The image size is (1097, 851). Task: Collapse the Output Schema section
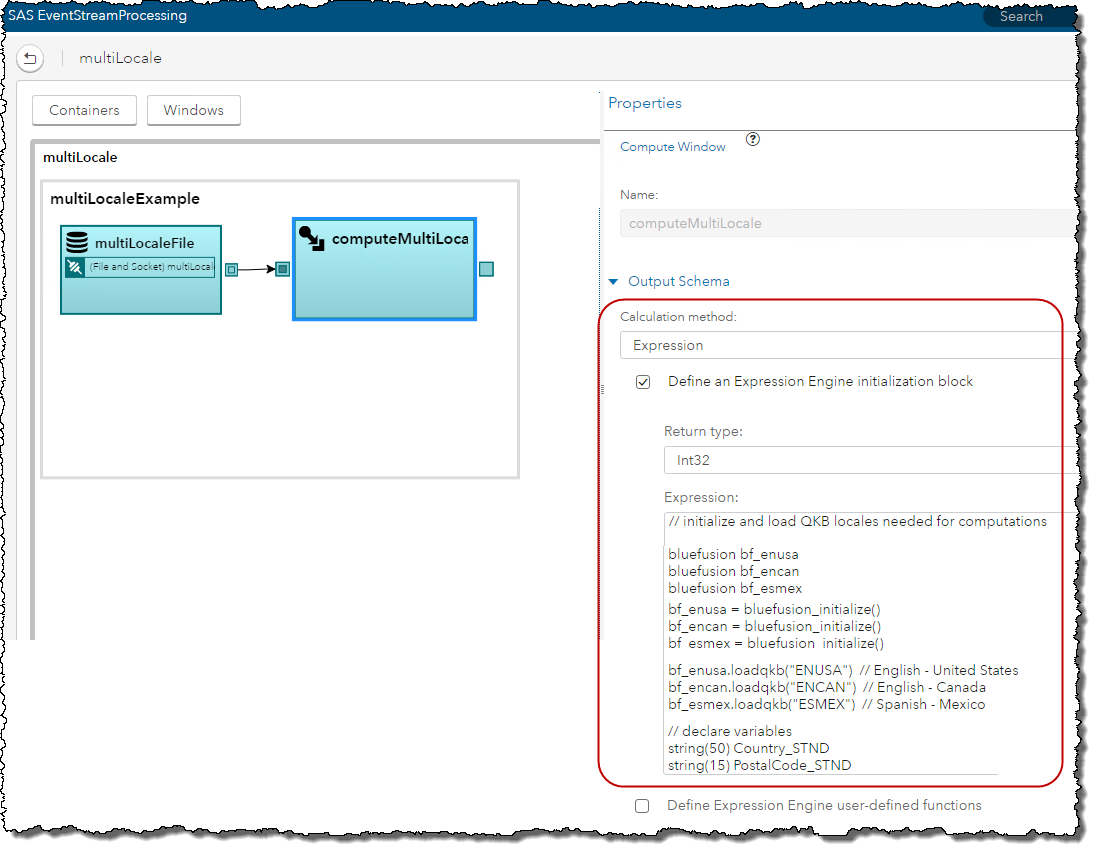click(x=614, y=282)
